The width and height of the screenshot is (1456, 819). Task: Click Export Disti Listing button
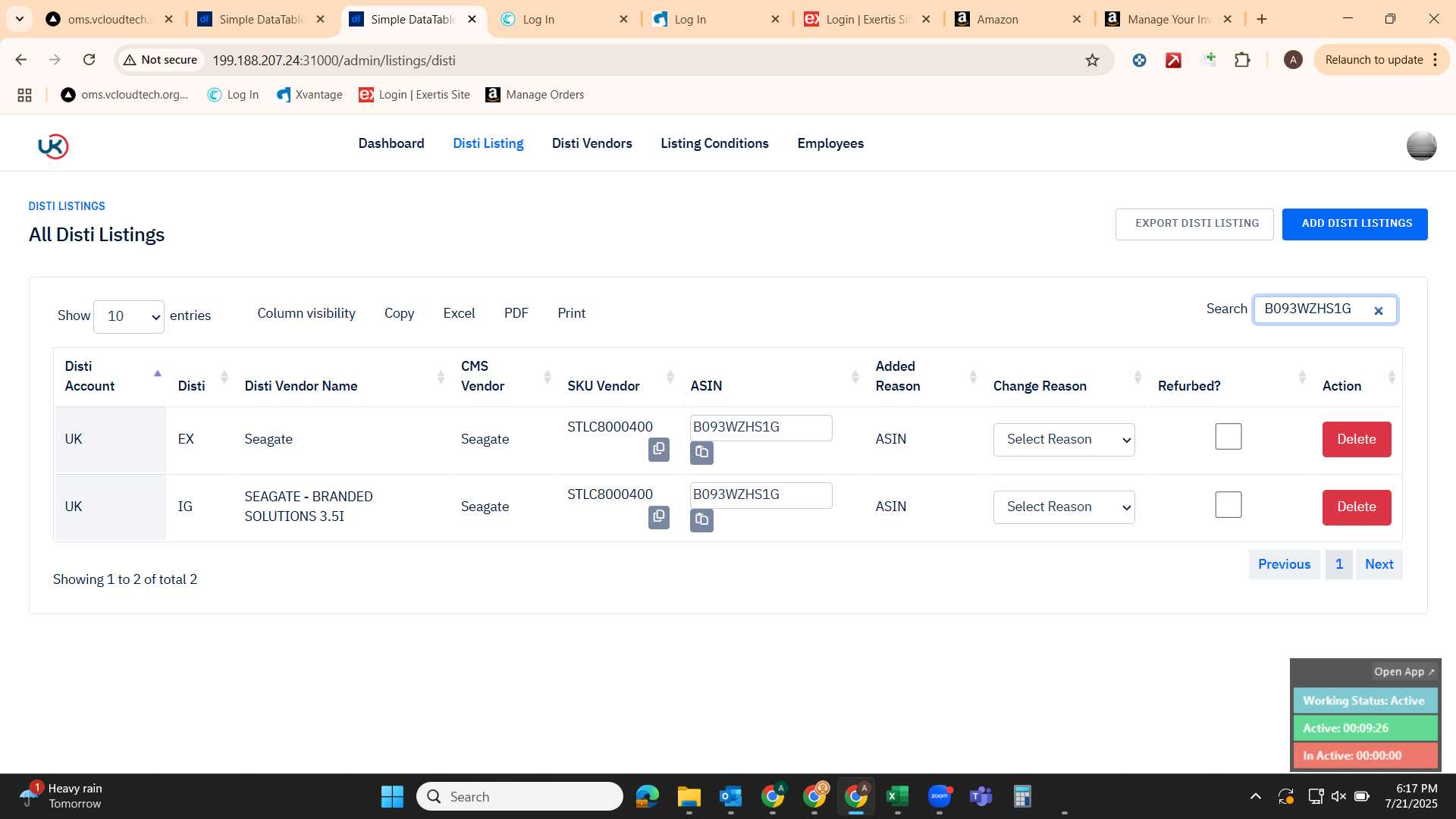1194,224
